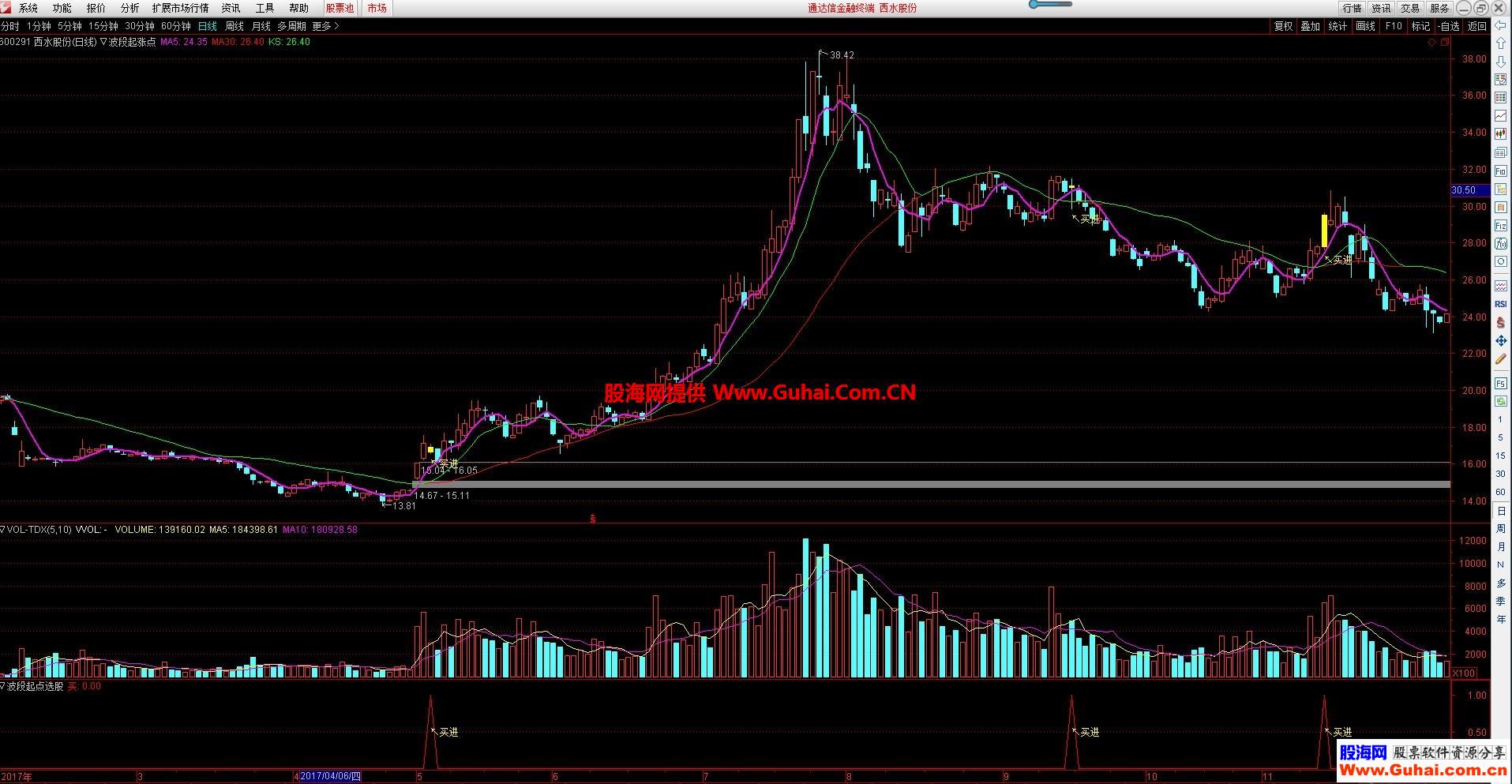
Task: Switch to 60分钟 period
Action: (x=176, y=26)
